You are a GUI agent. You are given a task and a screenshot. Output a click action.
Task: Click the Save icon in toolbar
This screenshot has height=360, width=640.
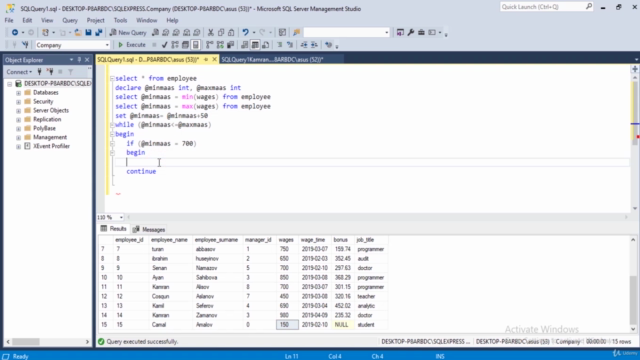click(x=88, y=32)
